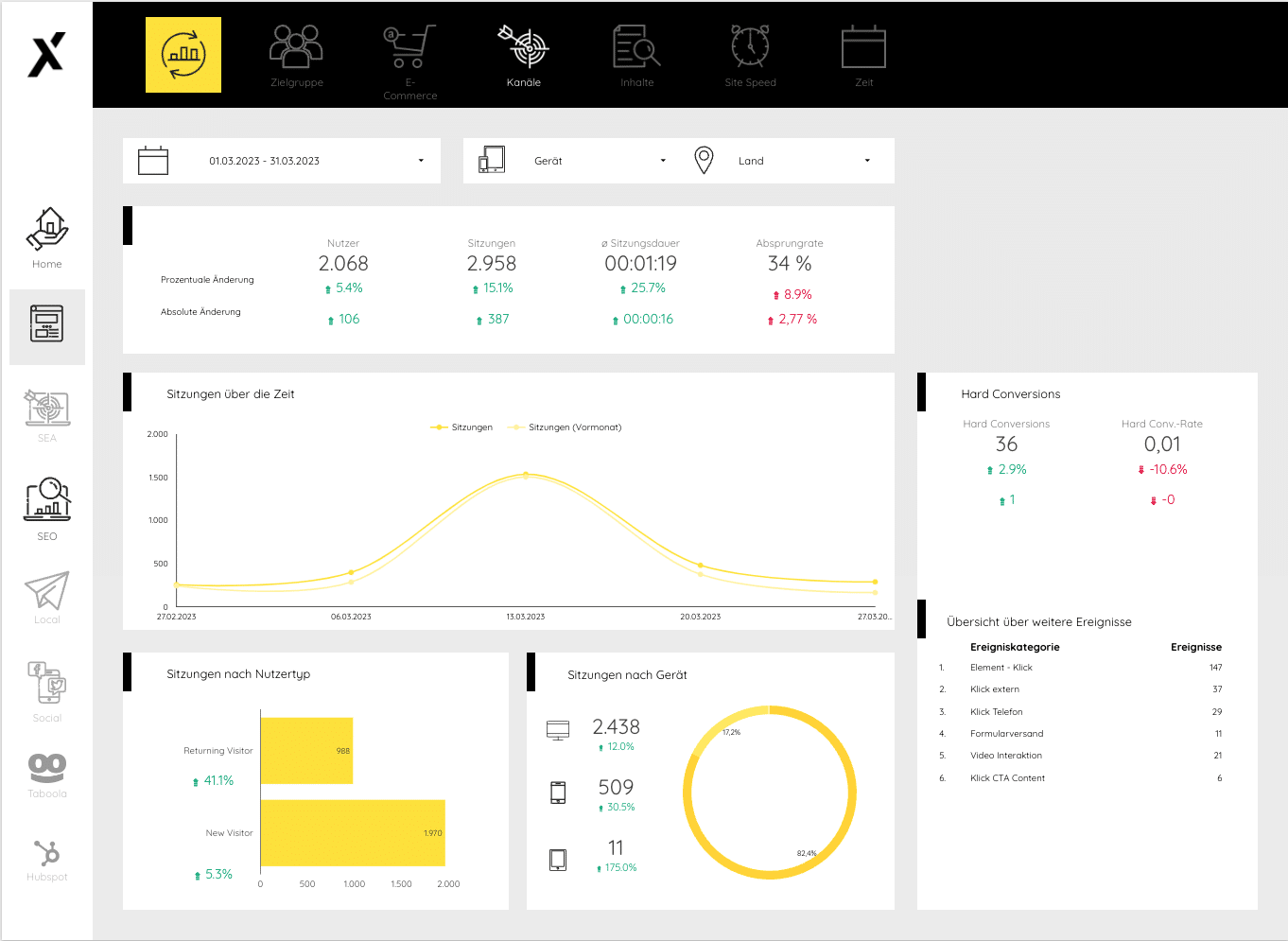Click the Absprungrate value 34 %
The height and width of the screenshot is (941, 1288).
tap(790, 264)
